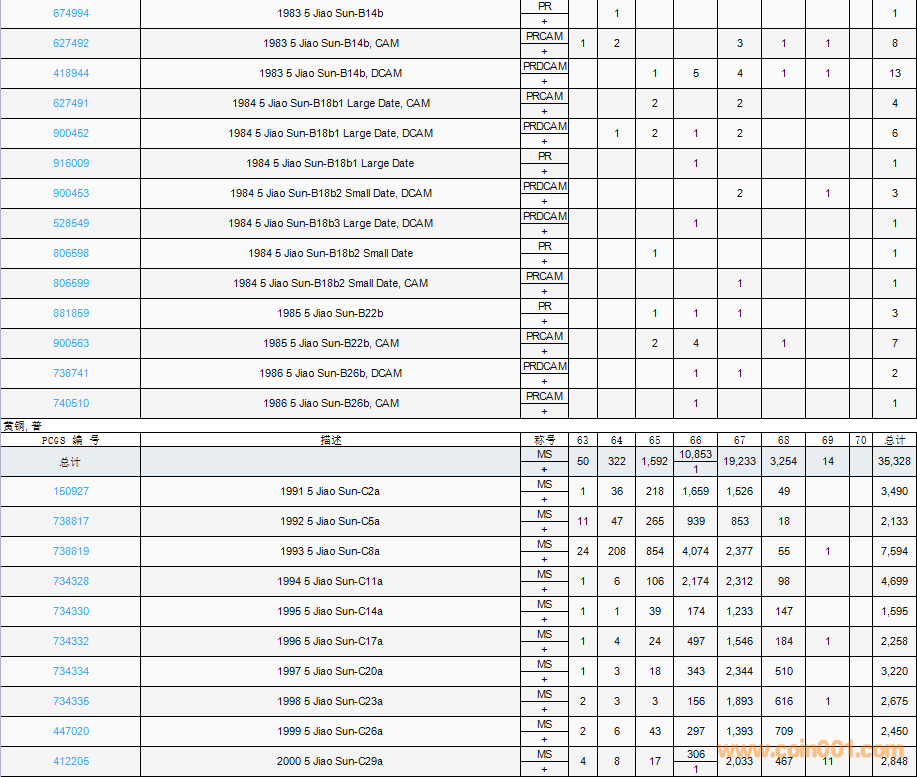Select the 1993 5 Jiao Sun-C8a description cell
917x777 pixels.
point(330,551)
